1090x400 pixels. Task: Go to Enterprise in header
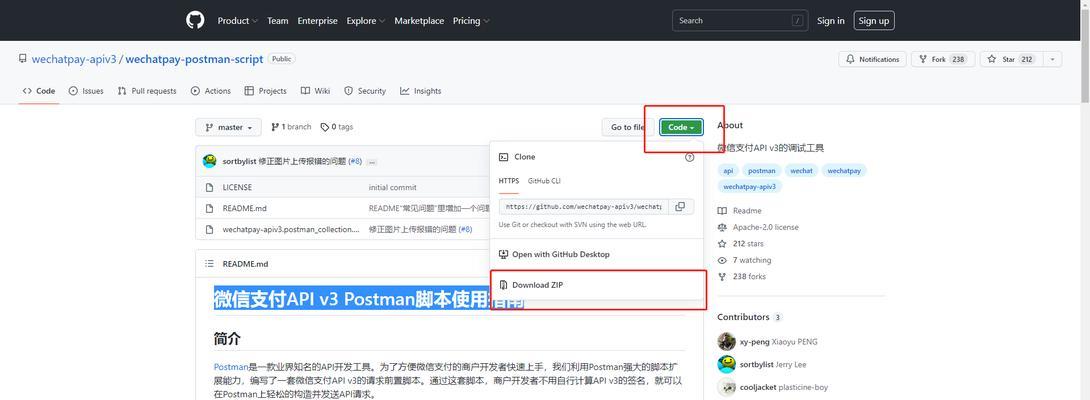(x=318, y=21)
